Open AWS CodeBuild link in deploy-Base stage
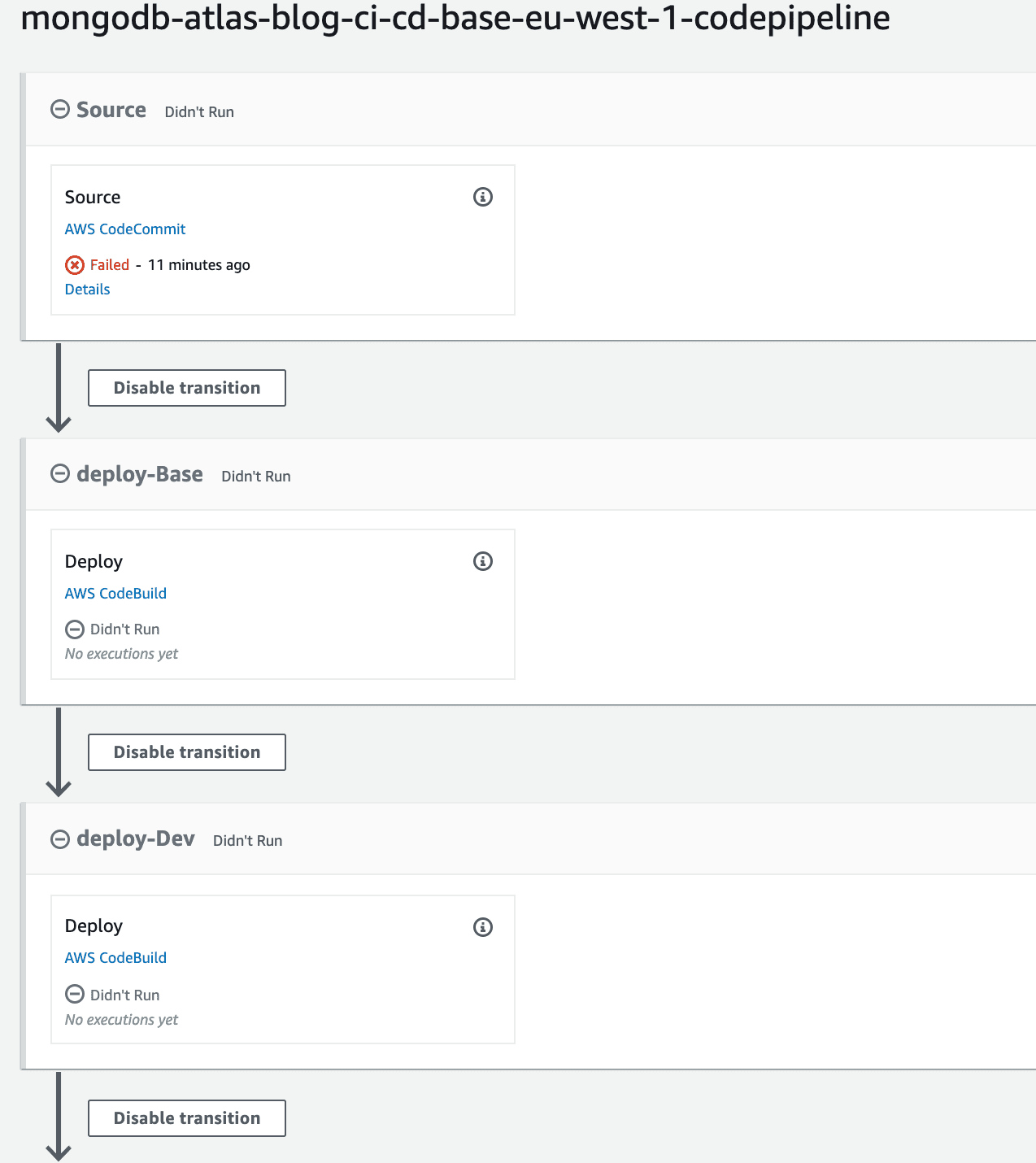Viewport: 1036px width, 1163px height. [115, 594]
